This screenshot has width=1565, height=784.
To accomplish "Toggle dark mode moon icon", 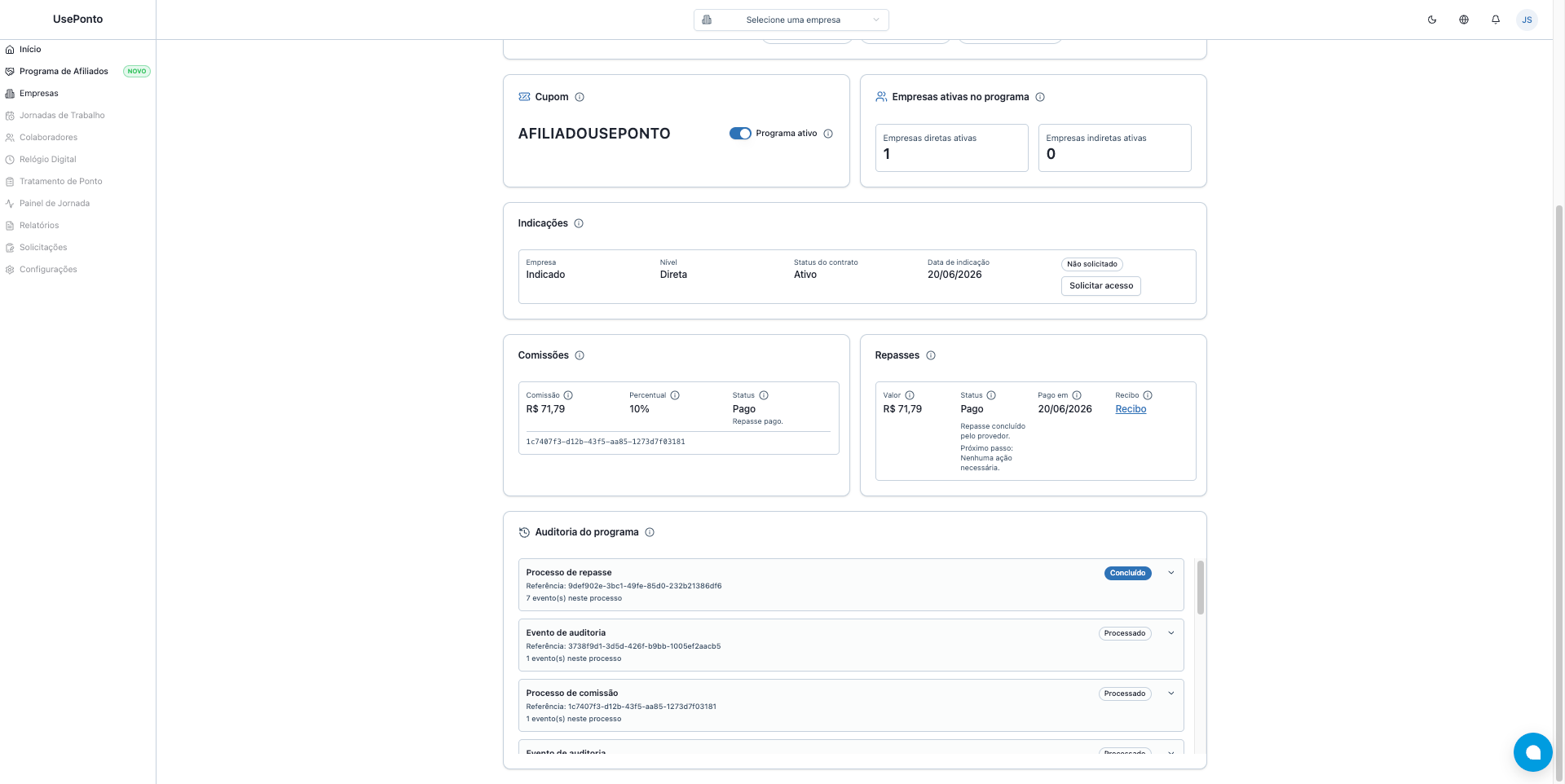I will pyautogui.click(x=1432, y=20).
